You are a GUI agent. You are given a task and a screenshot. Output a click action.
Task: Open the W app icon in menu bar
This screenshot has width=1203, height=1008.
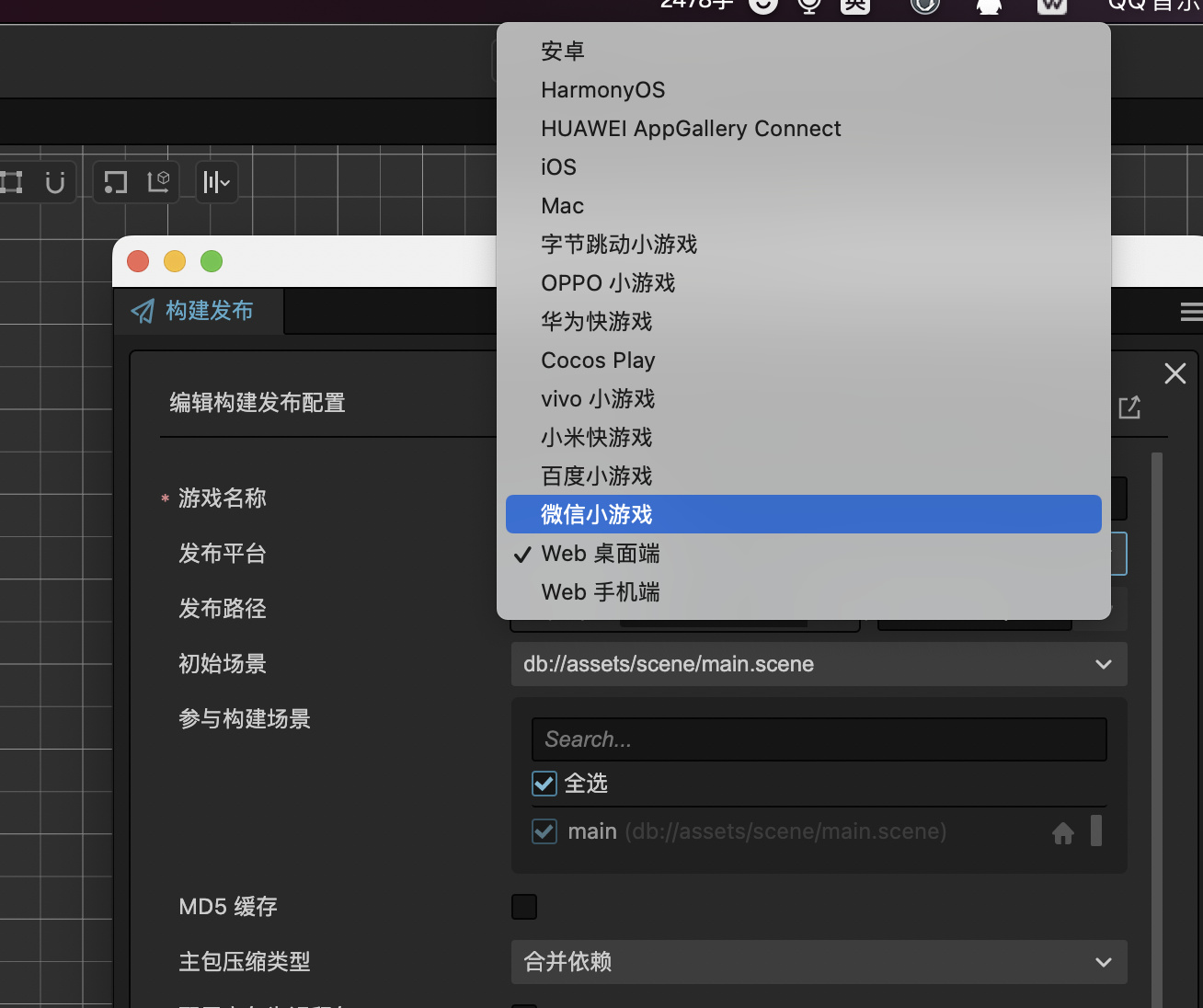[x=1052, y=6]
